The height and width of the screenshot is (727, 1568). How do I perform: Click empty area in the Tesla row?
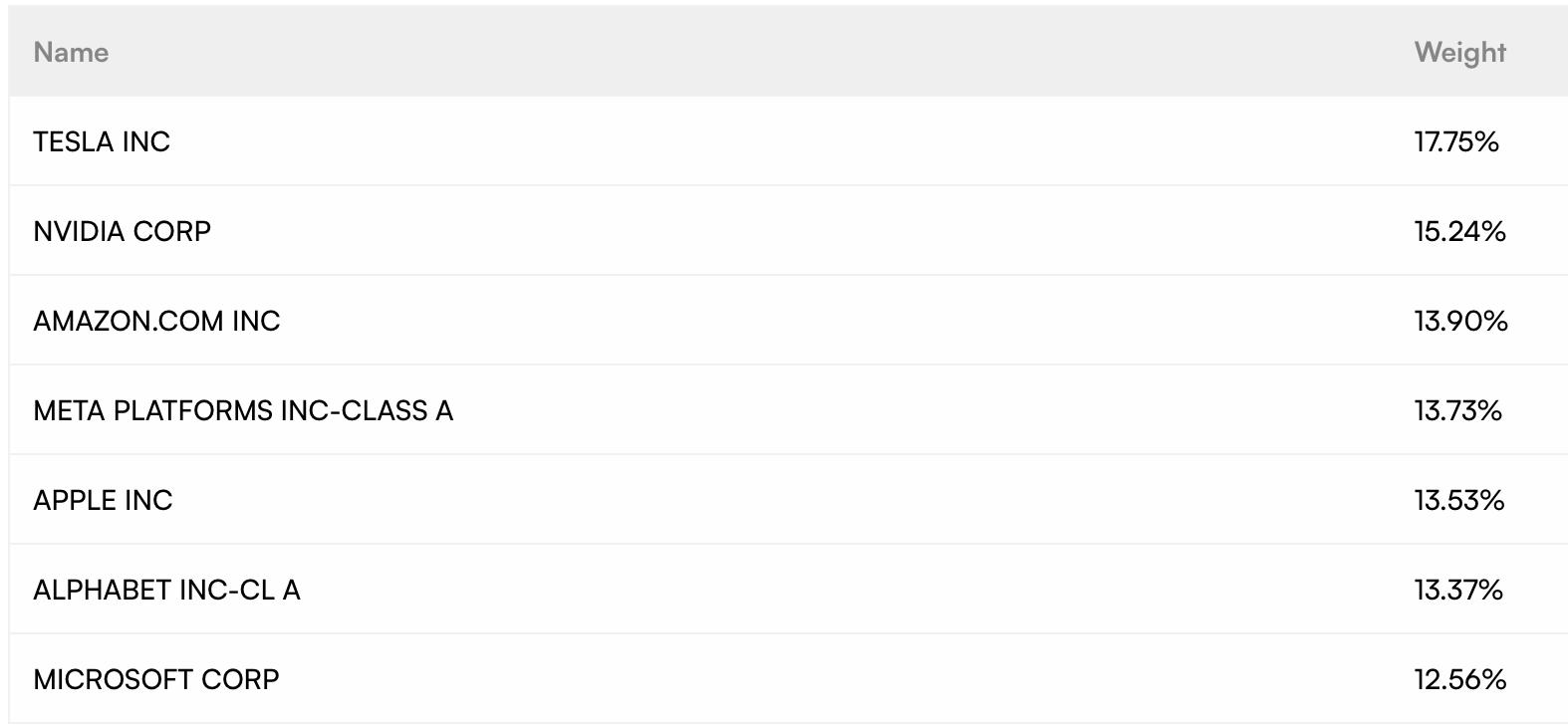click(x=788, y=141)
